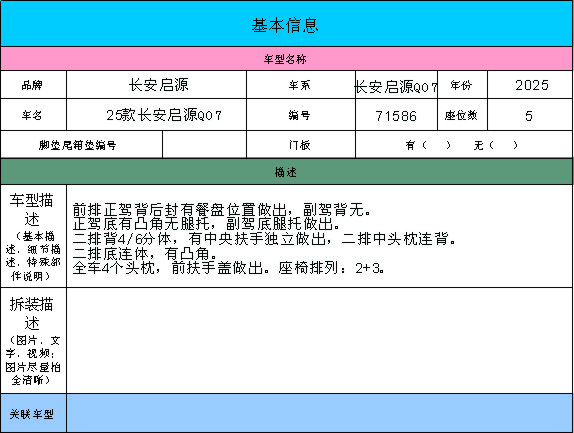This screenshot has height=433, width=574.
Task: Select the 车型名称 pink header bar
Action: [287, 59]
